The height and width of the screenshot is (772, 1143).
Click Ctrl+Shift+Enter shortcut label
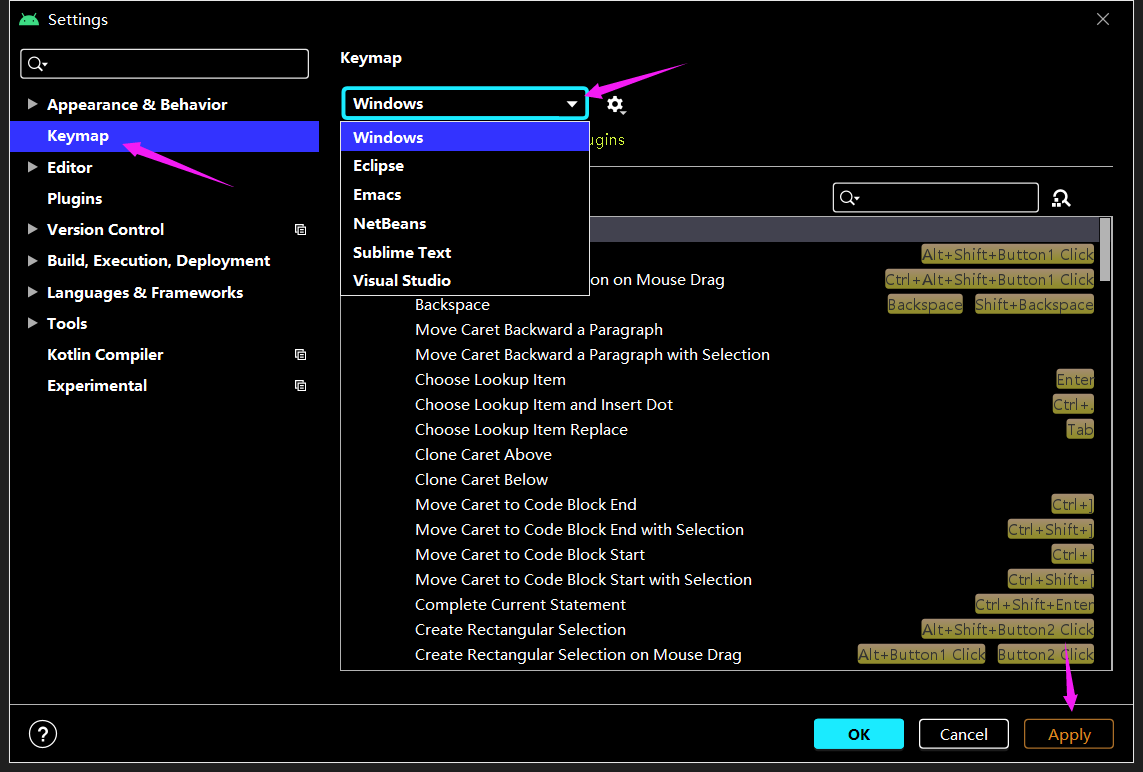click(1034, 604)
